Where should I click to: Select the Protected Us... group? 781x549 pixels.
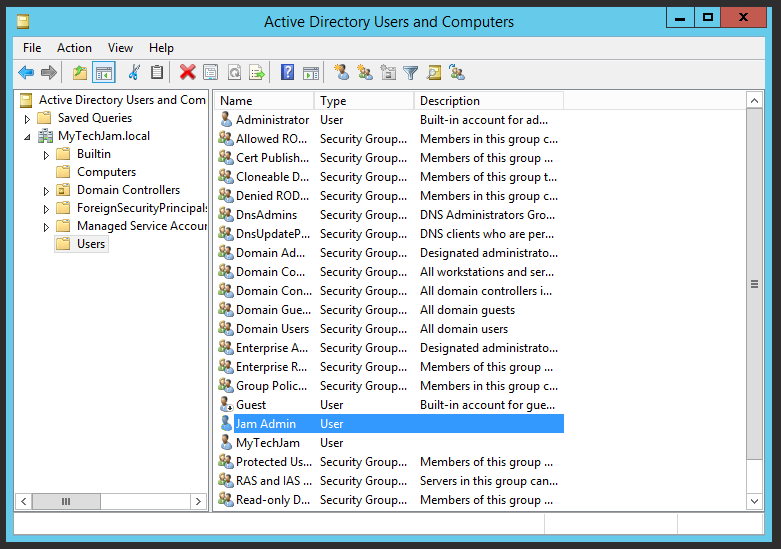click(x=273, y=461)
